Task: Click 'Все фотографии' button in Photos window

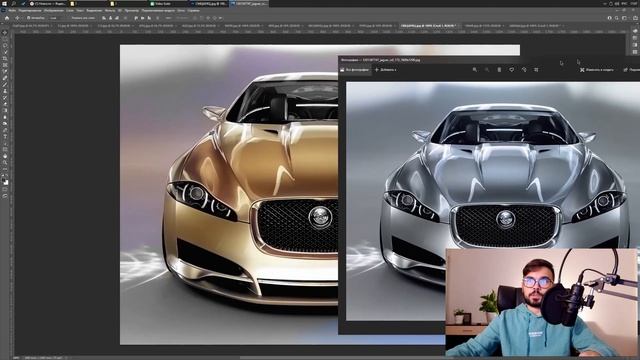Action: coord(354,70)
